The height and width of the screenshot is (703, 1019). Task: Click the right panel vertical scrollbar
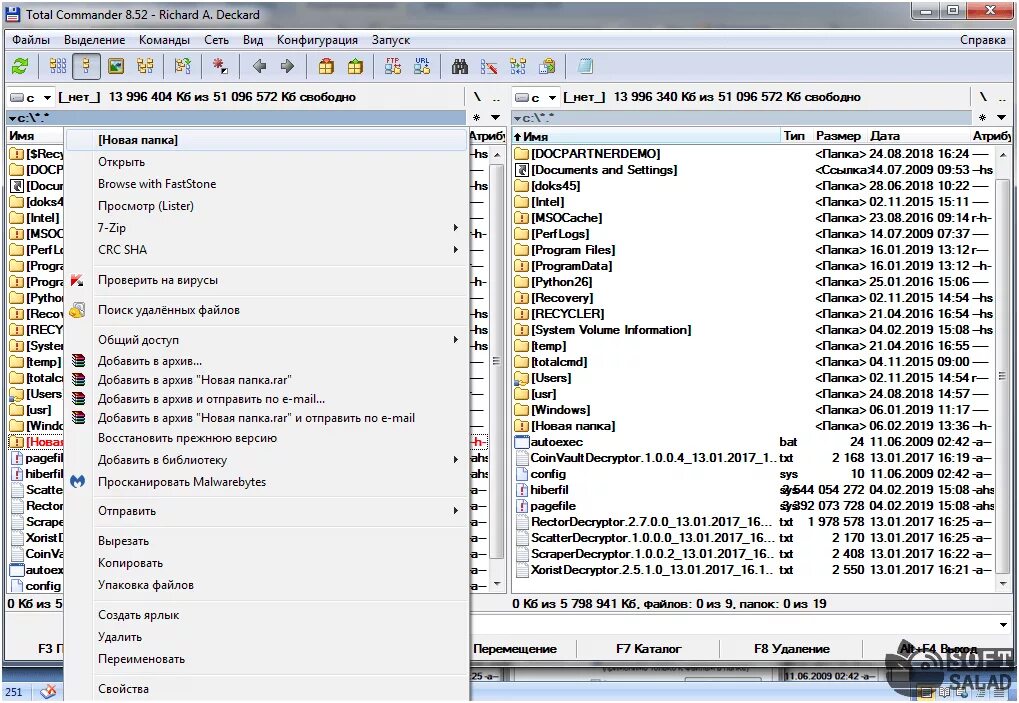[1003, 370]
